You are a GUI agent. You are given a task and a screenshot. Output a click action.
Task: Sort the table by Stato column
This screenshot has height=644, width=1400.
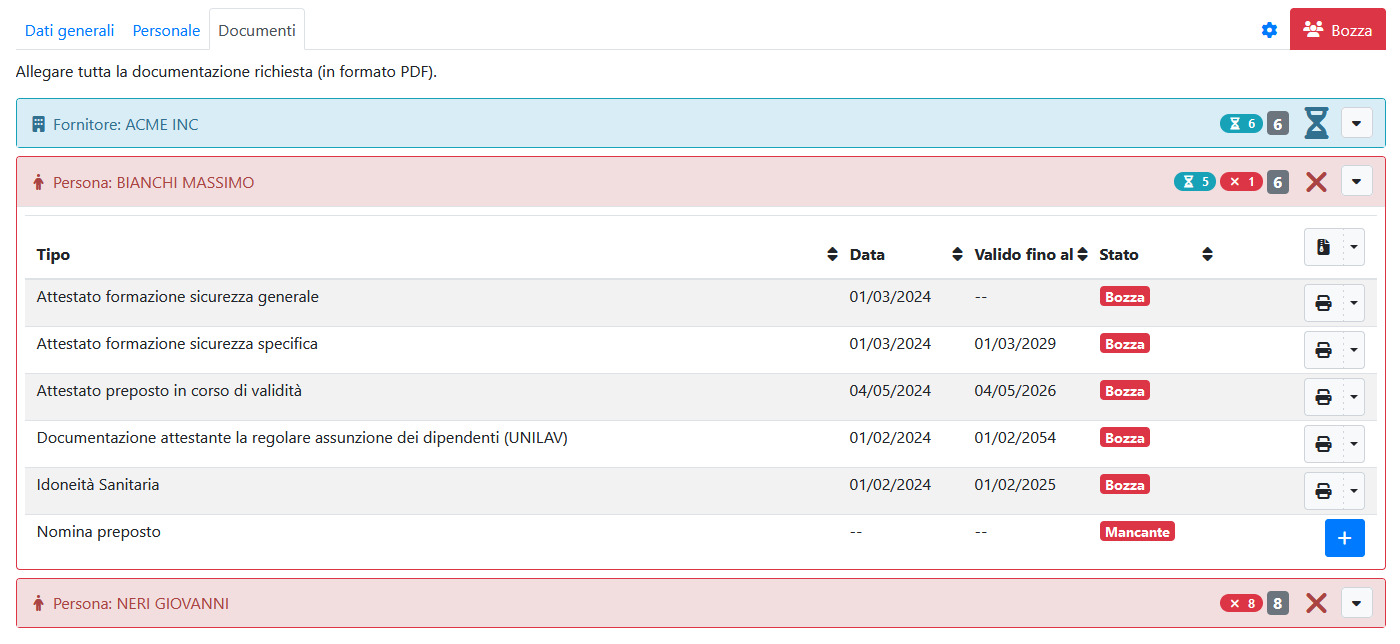pyautogui.click(x=1207, y=255)
